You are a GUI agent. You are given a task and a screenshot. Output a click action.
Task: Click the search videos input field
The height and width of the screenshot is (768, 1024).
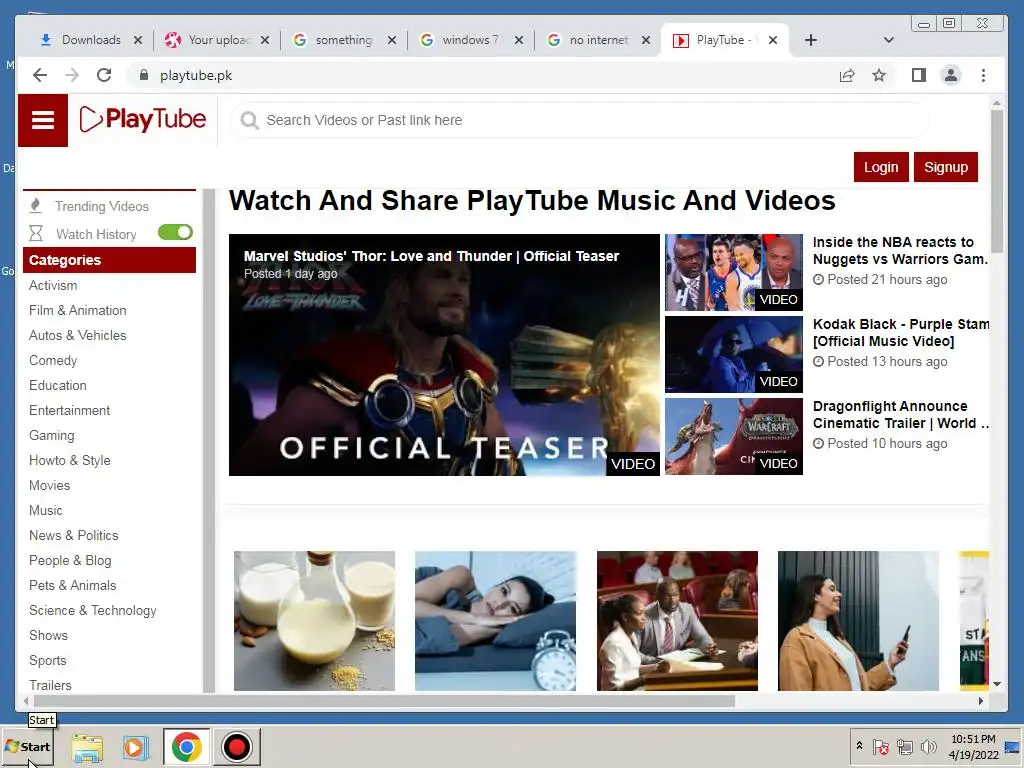pyautogui.click(x=580, y=120)
